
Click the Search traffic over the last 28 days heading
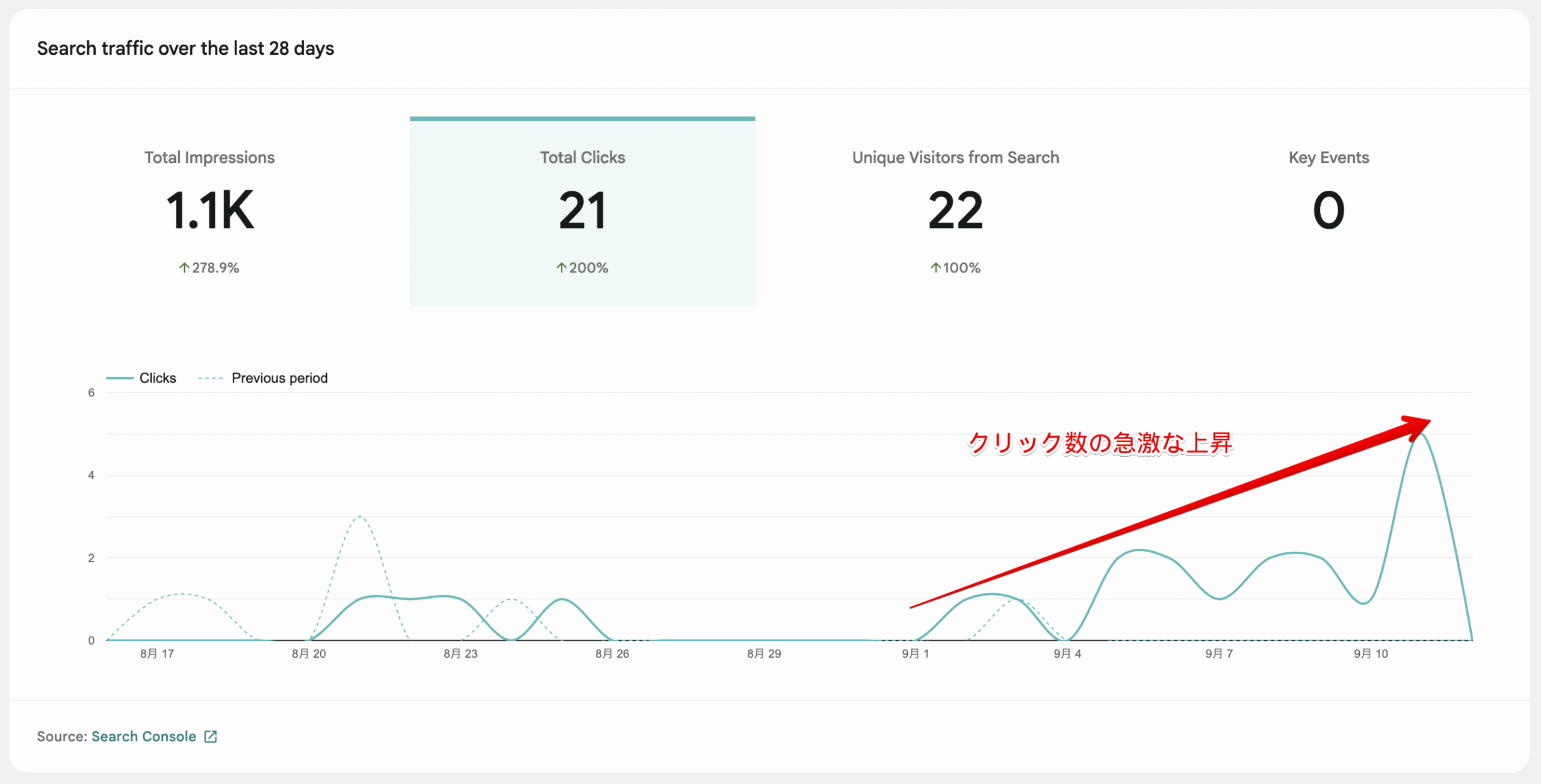click(185, 48)
